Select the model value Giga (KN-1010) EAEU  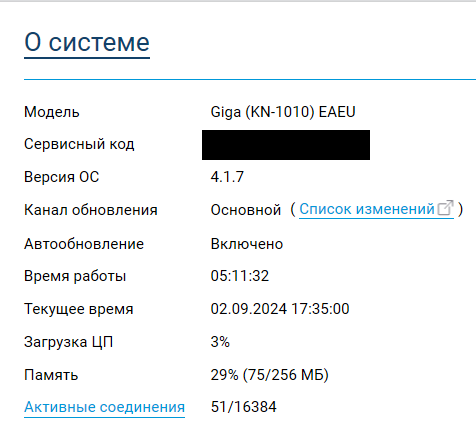click(283, 112)
